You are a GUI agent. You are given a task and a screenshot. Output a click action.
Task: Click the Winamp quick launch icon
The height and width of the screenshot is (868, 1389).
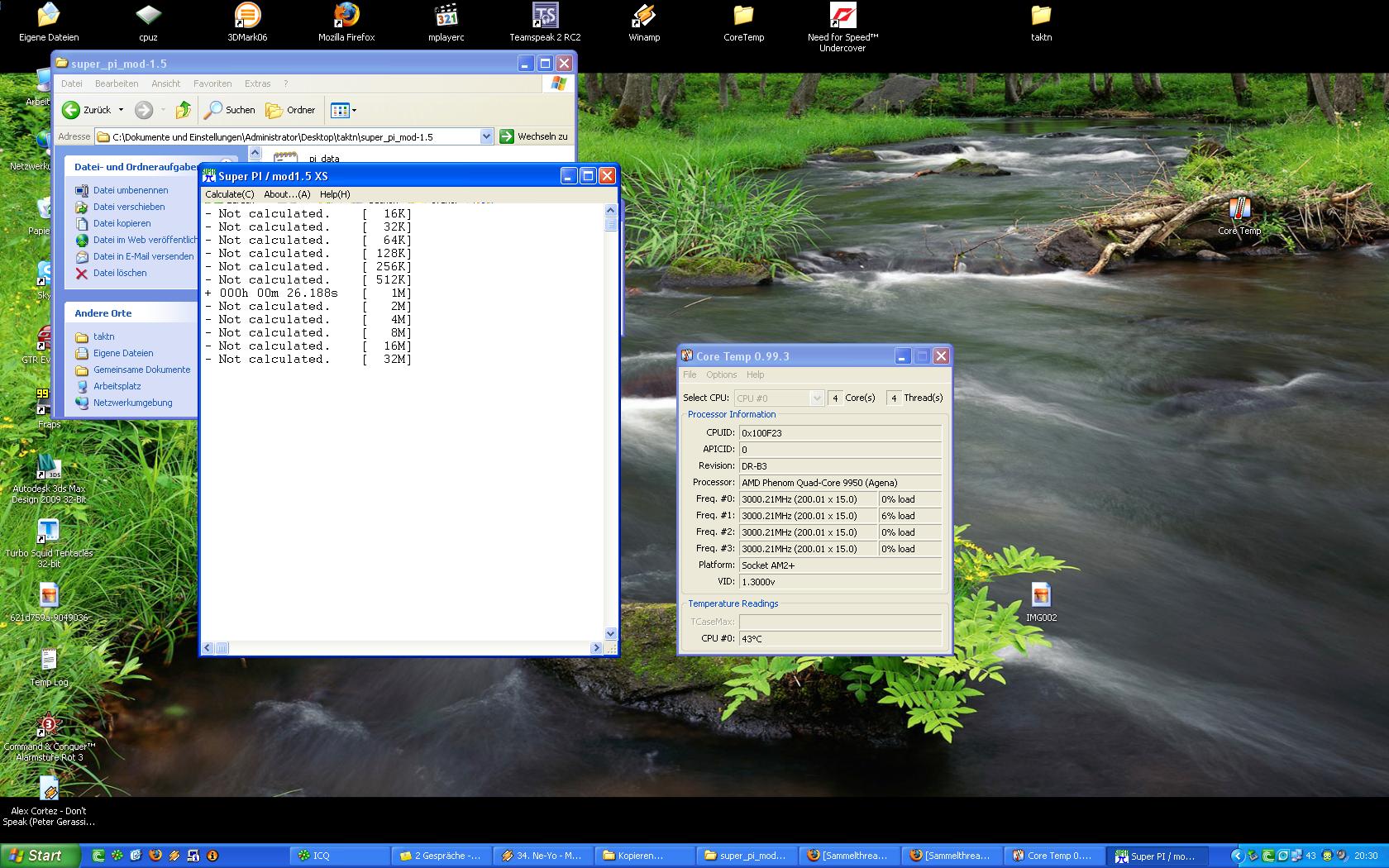[x=174, y=856]
